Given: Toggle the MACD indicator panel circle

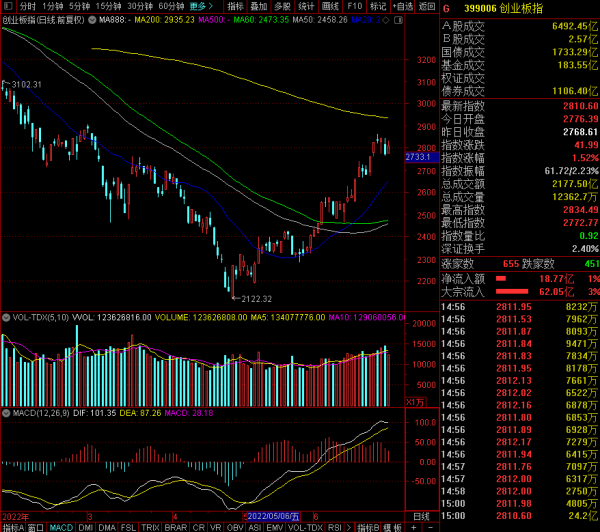Looking at the screenshot, I should (5, 411).
